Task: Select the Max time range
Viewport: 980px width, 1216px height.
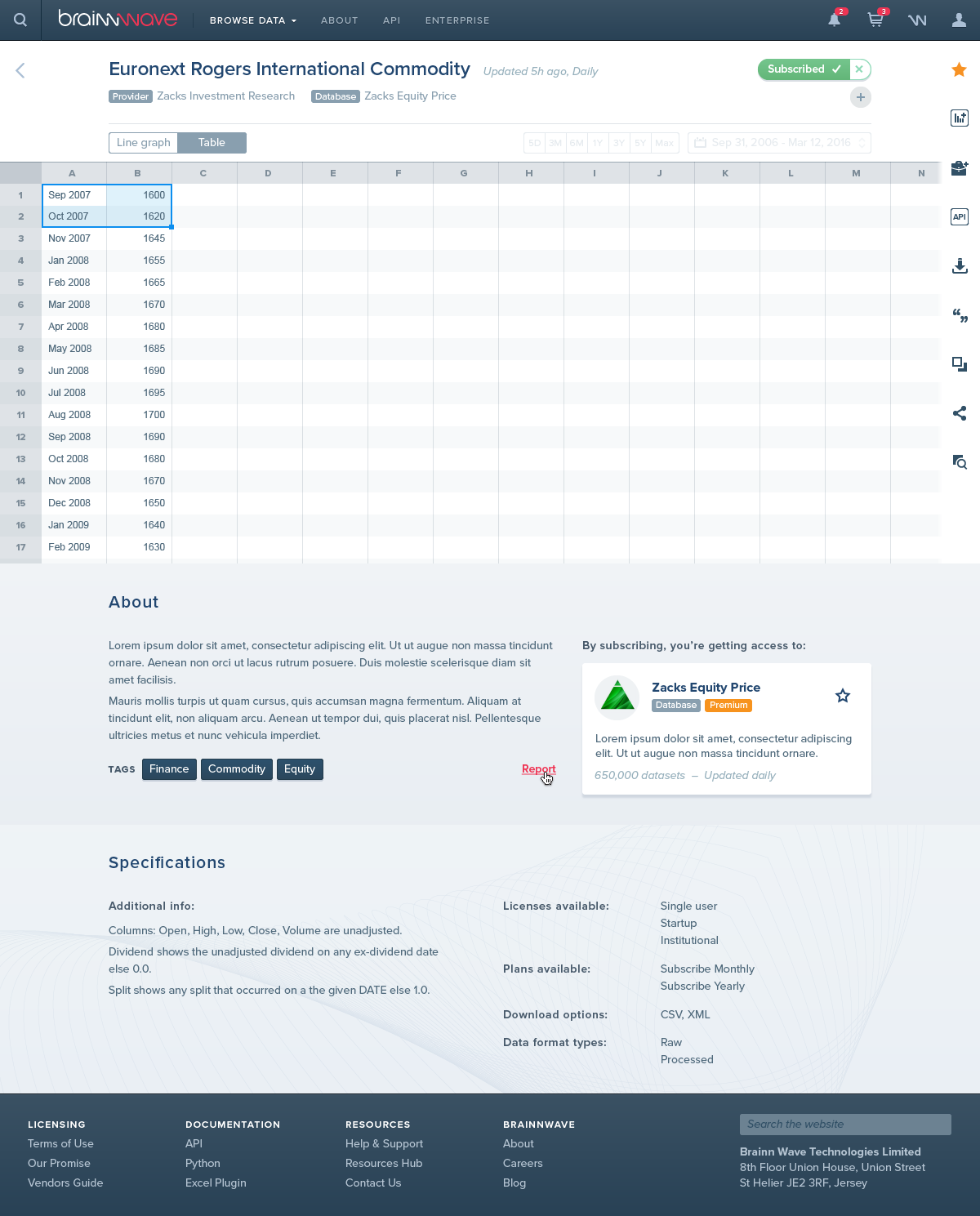Action: tap(665, 143)
